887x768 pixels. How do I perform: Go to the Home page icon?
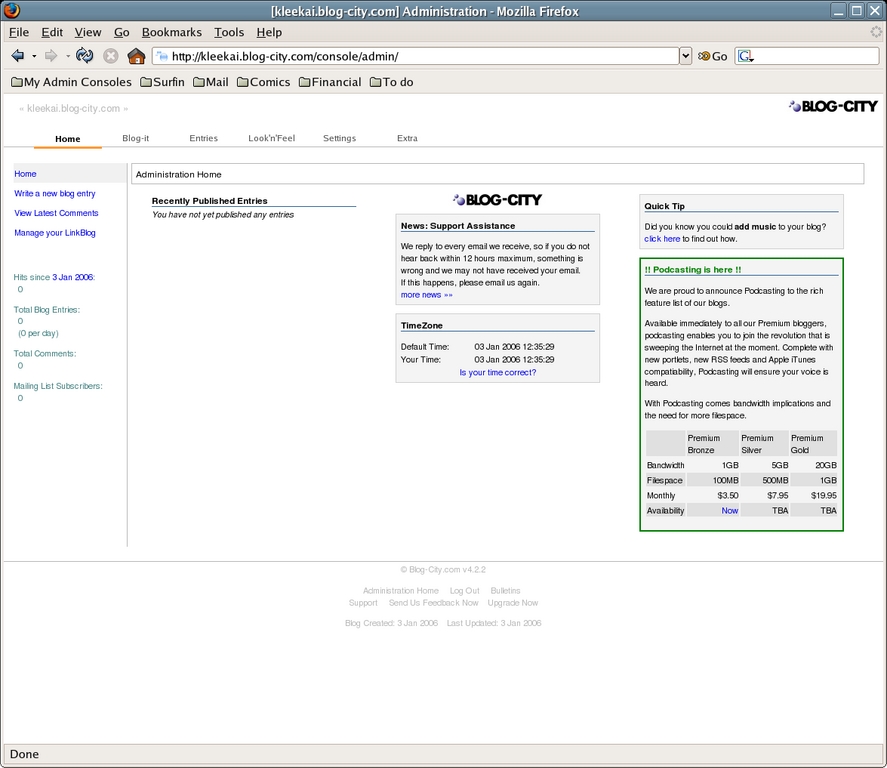[137, 56]
